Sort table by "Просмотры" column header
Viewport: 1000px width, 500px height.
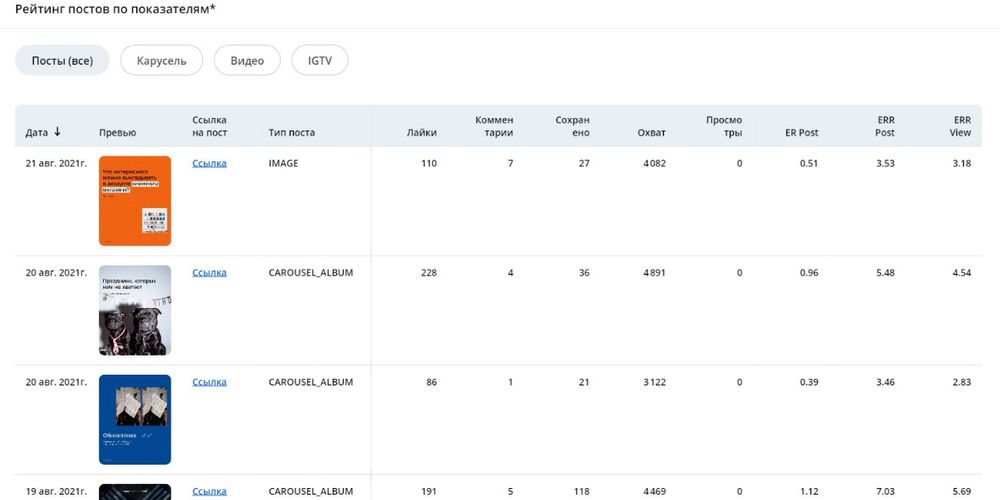(x=724, y=126)
